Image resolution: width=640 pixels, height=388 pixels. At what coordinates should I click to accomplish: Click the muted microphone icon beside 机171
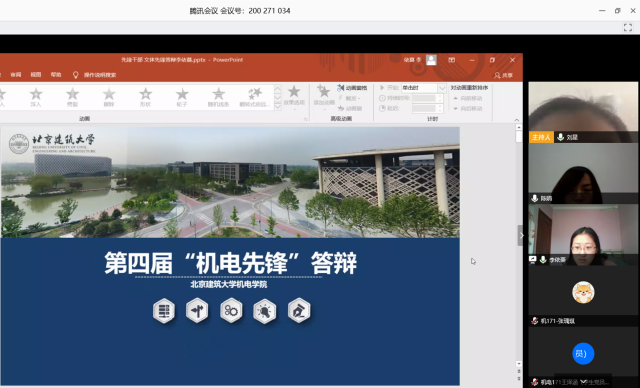pyautogui.click(x=535, y=321)
